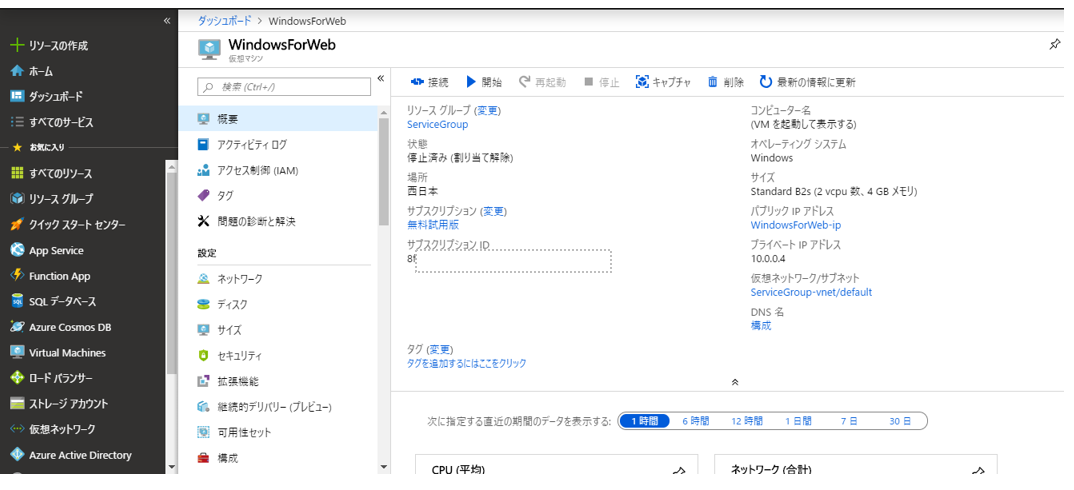Open the ServiceGroup resource group link
Image resolution: width=1074 pixels, height=490 pixels.
(438, 125)
